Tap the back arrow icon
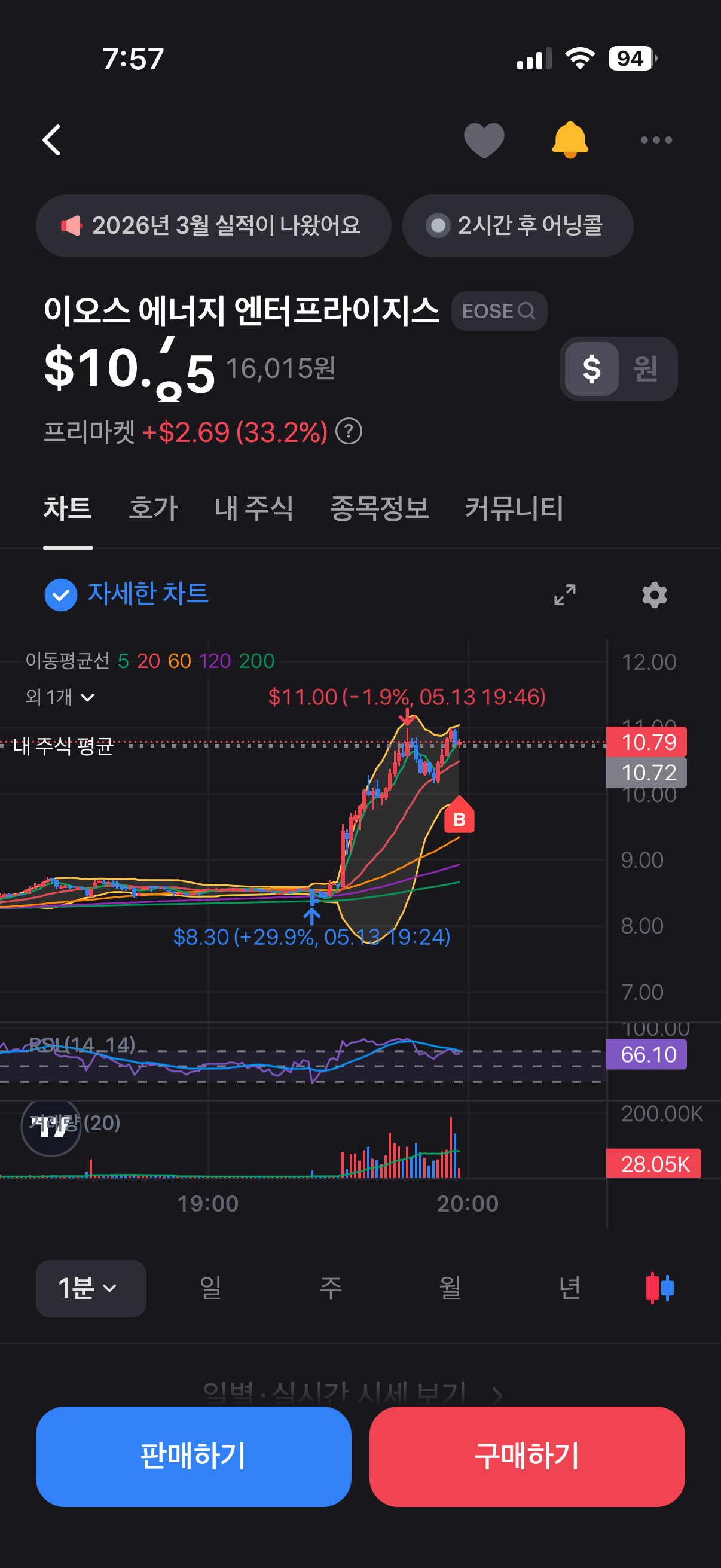Screen dimensions: 721x1568 click(x=52, y=140)
